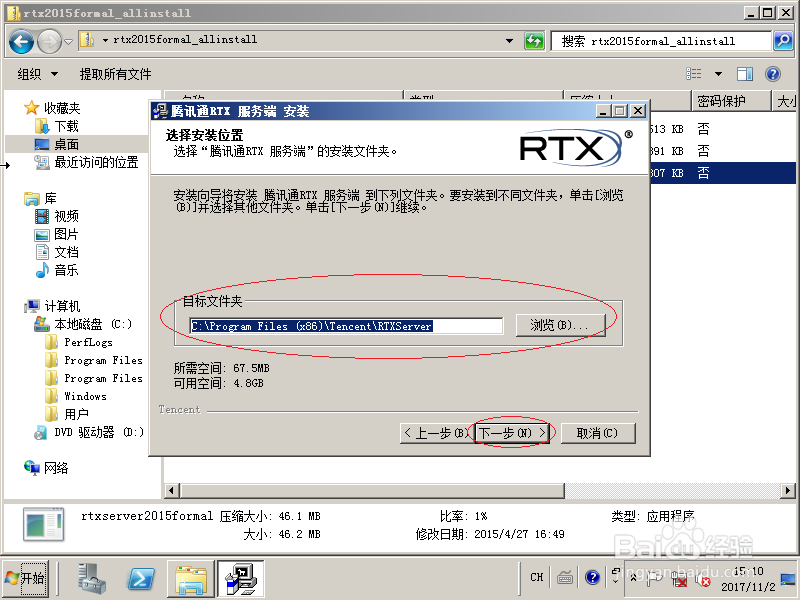Click the Explorer forward navigation arrow
This screenshot has height=600, width=800.
click(x=49, y=42)
